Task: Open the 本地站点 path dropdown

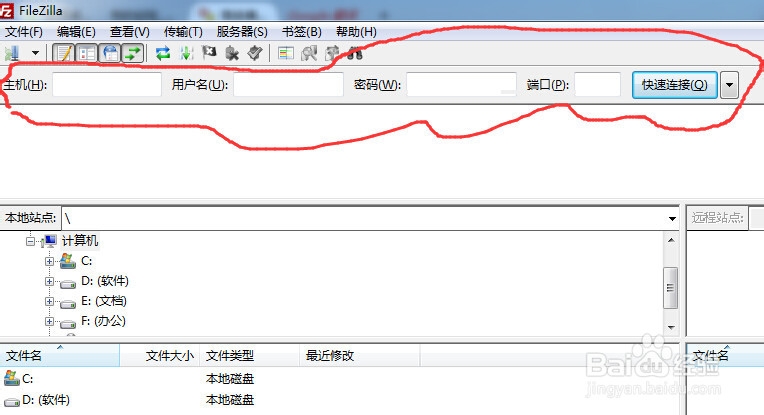Action: 672,219
